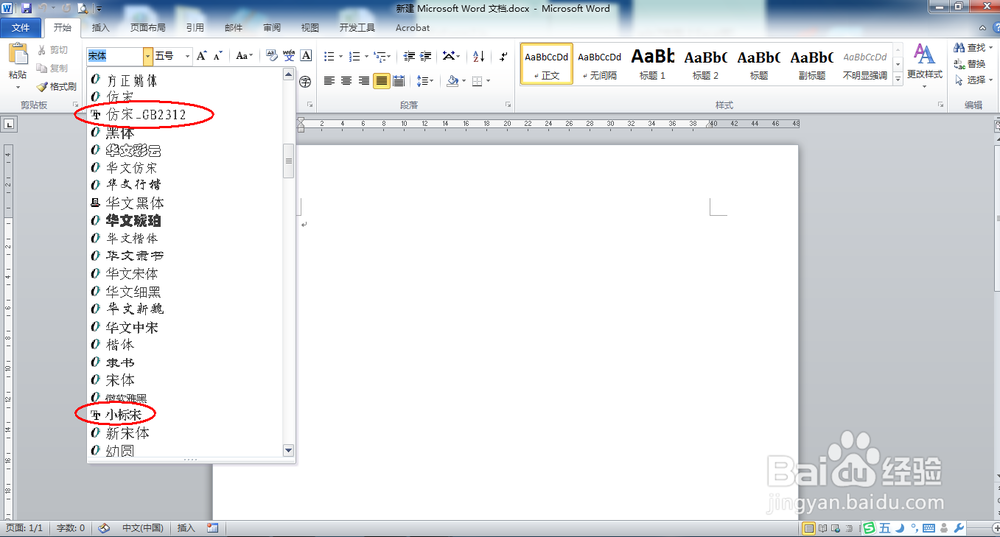Open the File (文件) tab

coord(20,27)
